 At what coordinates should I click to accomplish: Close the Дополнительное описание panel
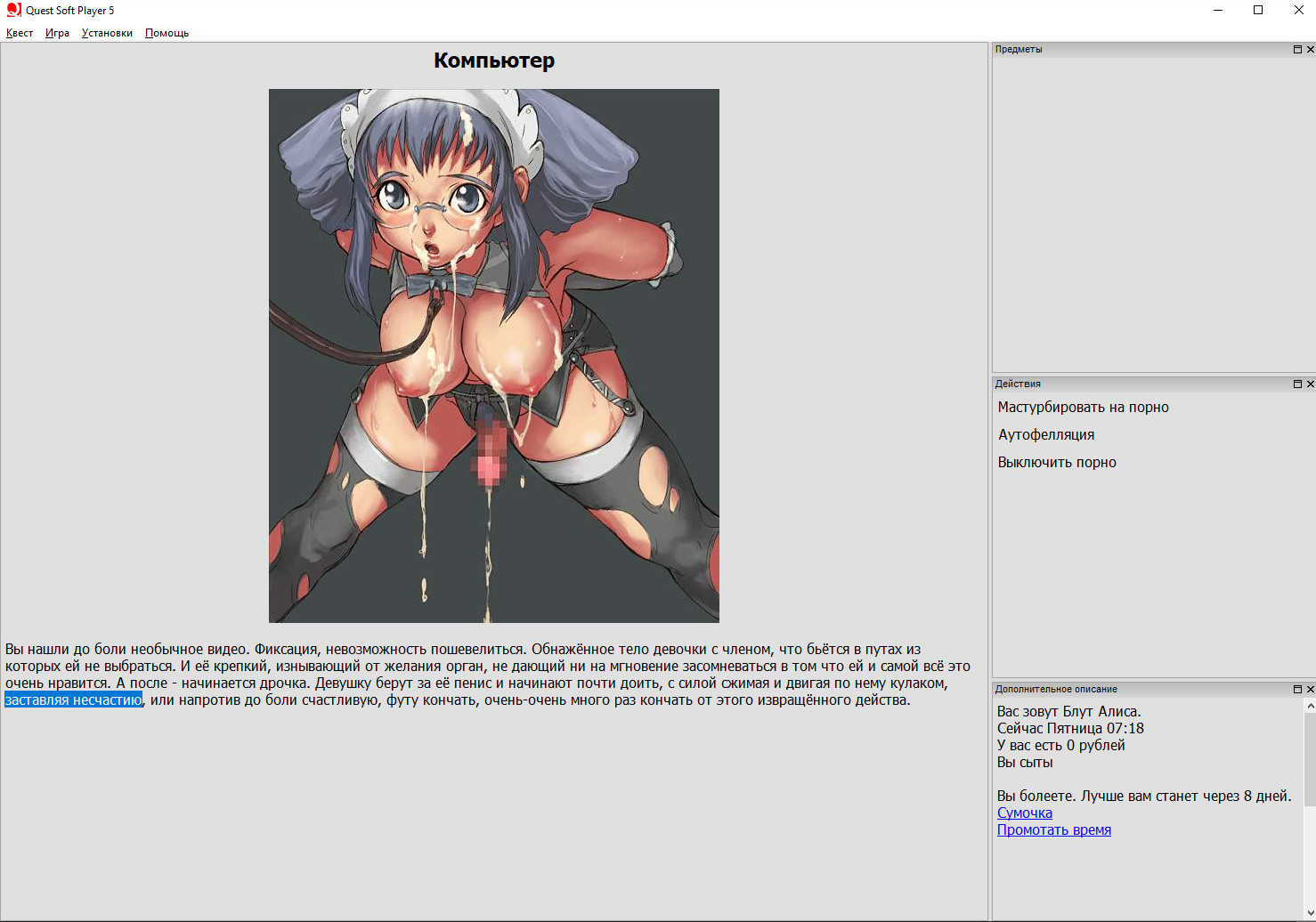pyautogui.click(x=1310, y=690)
